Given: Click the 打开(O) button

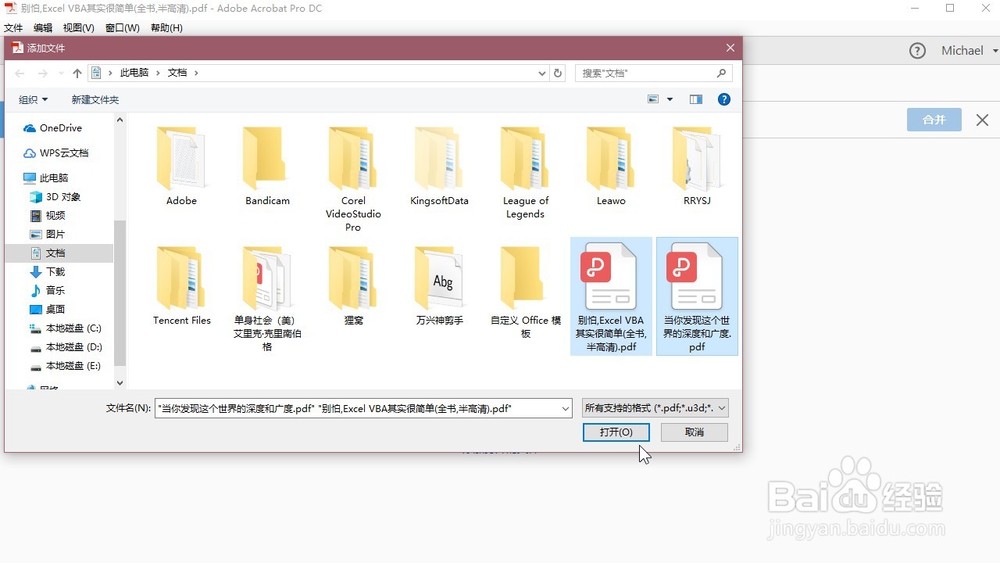Looking at the screenshot, I should coord(616,432).
